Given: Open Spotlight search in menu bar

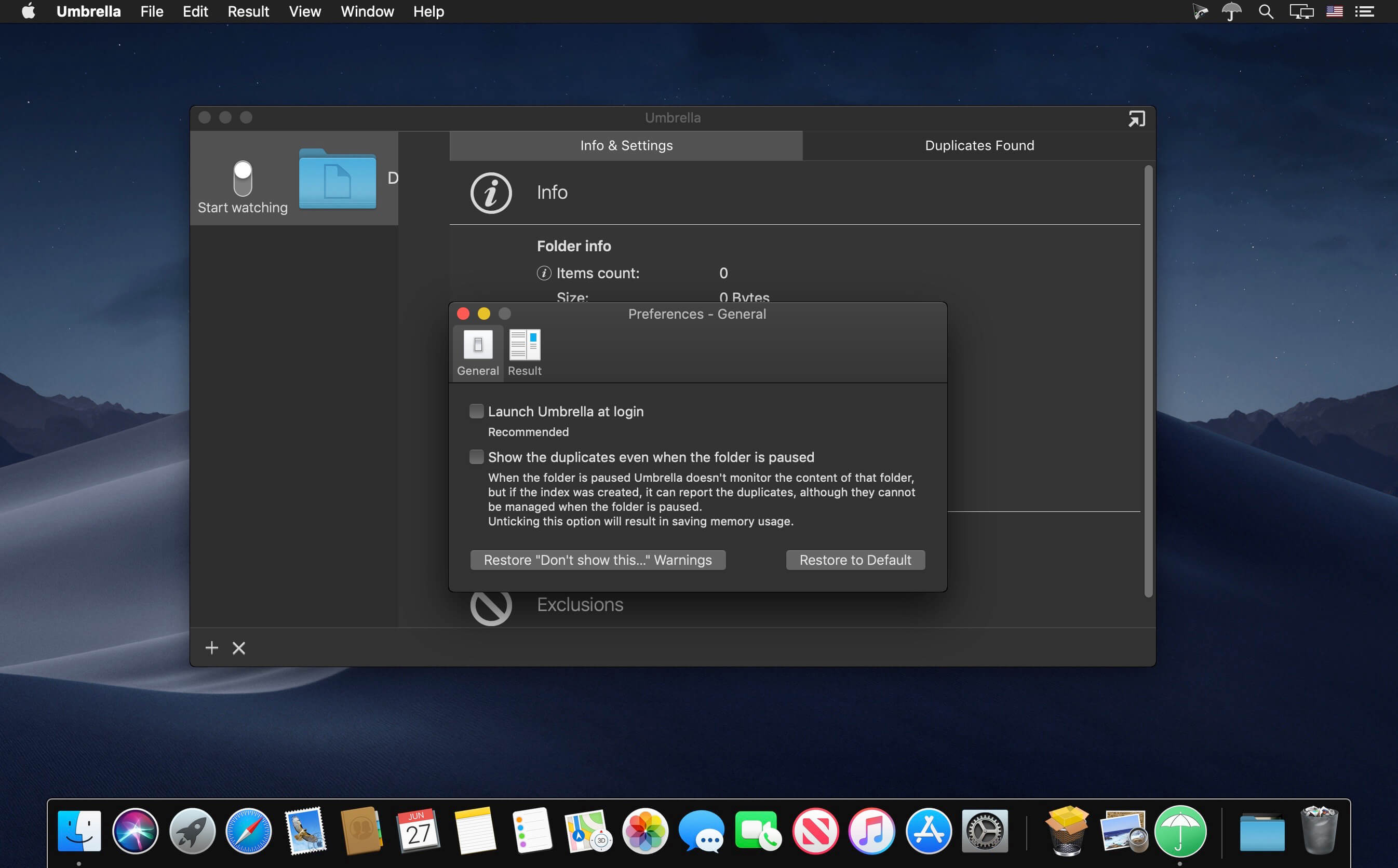Looking at the screenshot, I should point(1266,11).
